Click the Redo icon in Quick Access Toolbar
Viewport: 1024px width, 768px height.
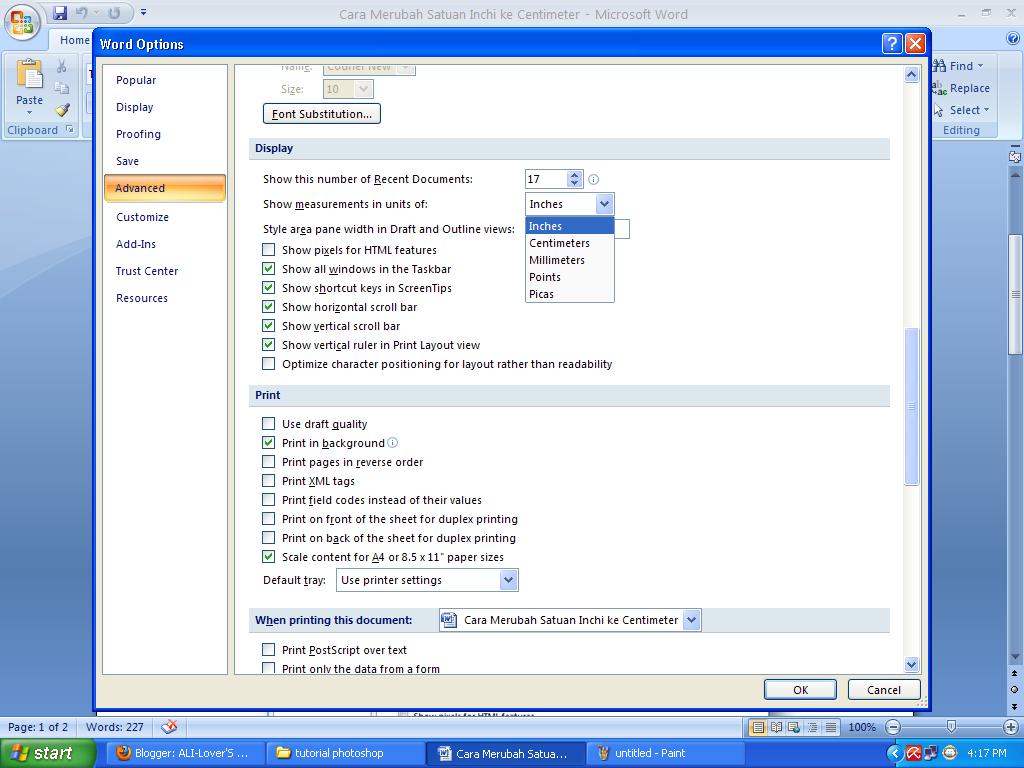pyautogui.click(x=114, y=13)
